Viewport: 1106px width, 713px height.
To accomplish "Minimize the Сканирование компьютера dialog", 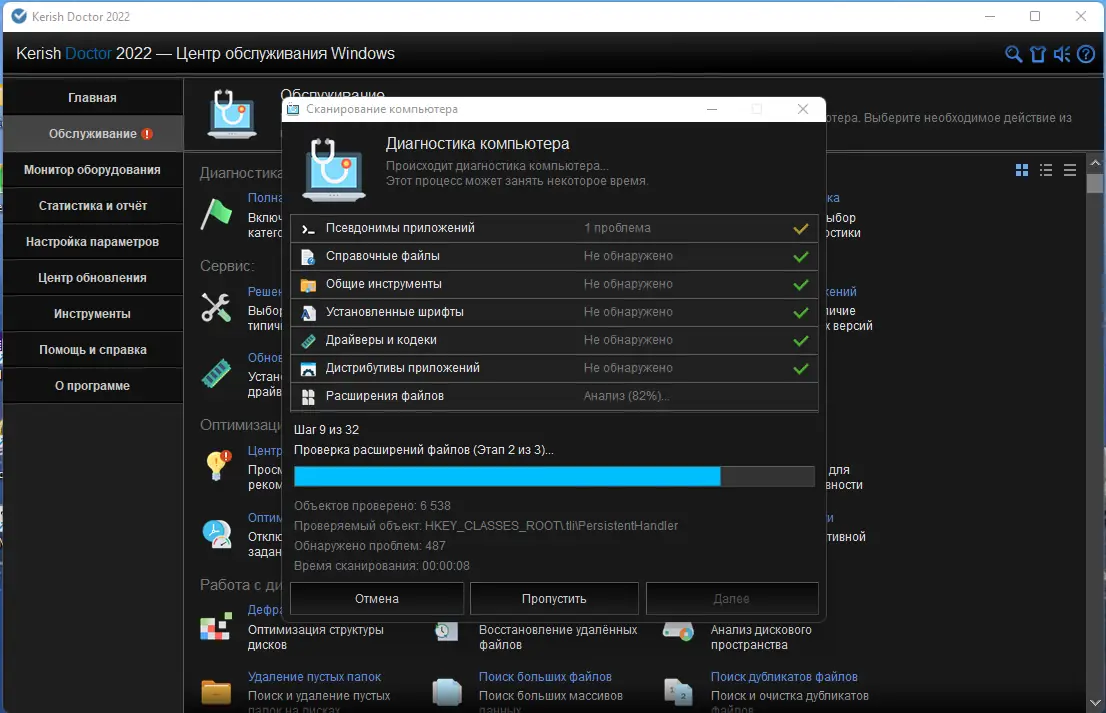I will 712,109.
